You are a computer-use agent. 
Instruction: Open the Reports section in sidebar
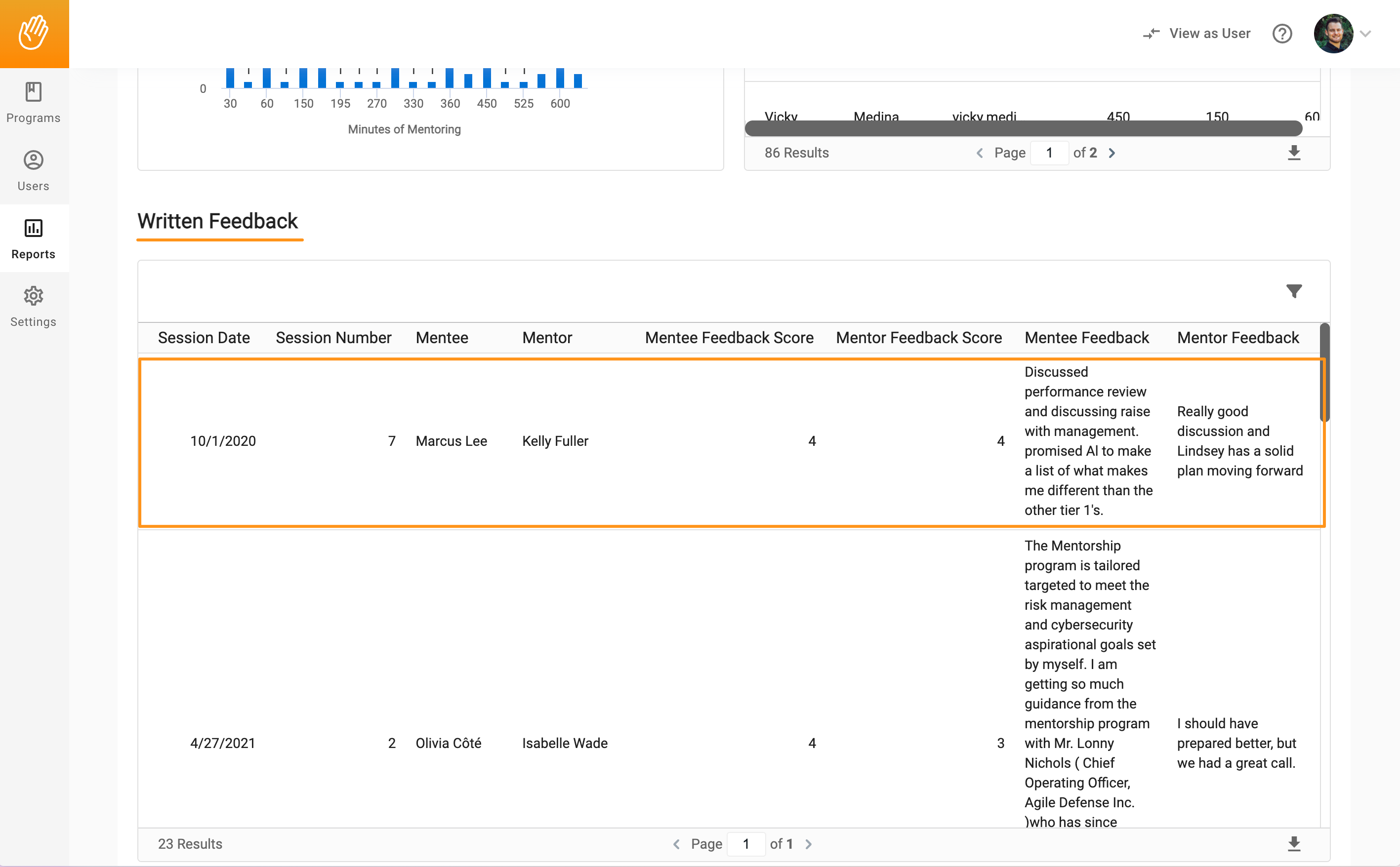pos(33,238)
